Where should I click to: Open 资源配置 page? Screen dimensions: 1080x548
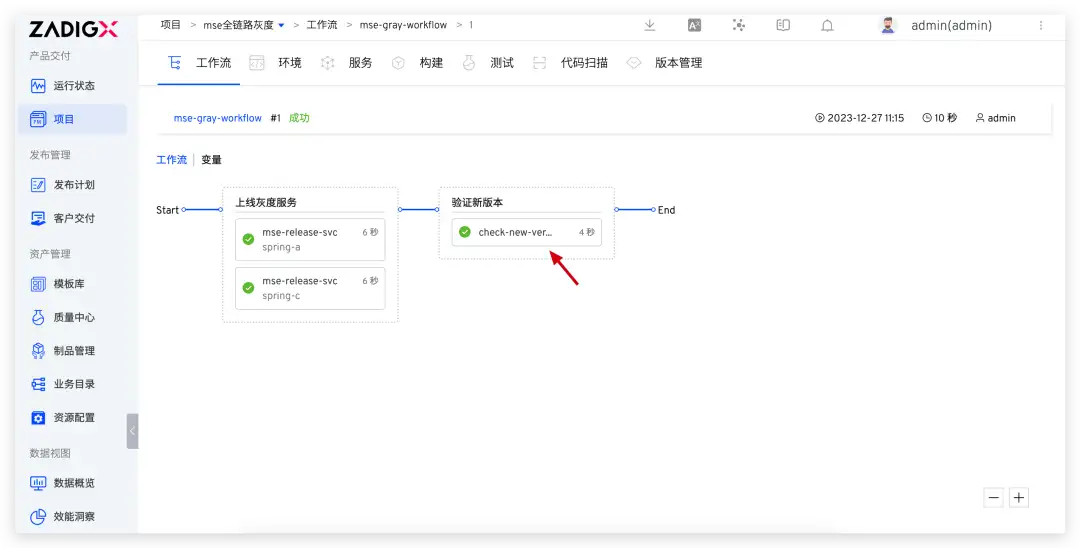coord(74,417)
